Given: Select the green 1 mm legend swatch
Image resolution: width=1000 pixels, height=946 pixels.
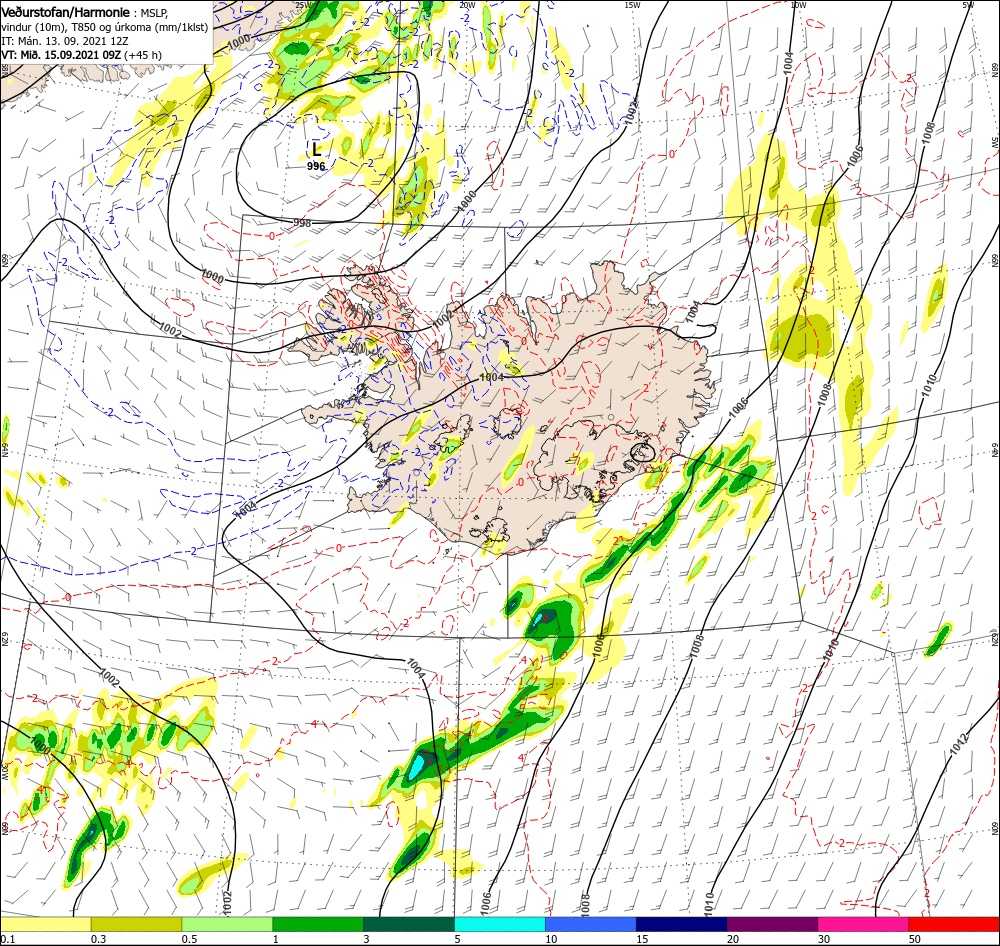Looking at the screenshot, I should (x=318, y=924).
